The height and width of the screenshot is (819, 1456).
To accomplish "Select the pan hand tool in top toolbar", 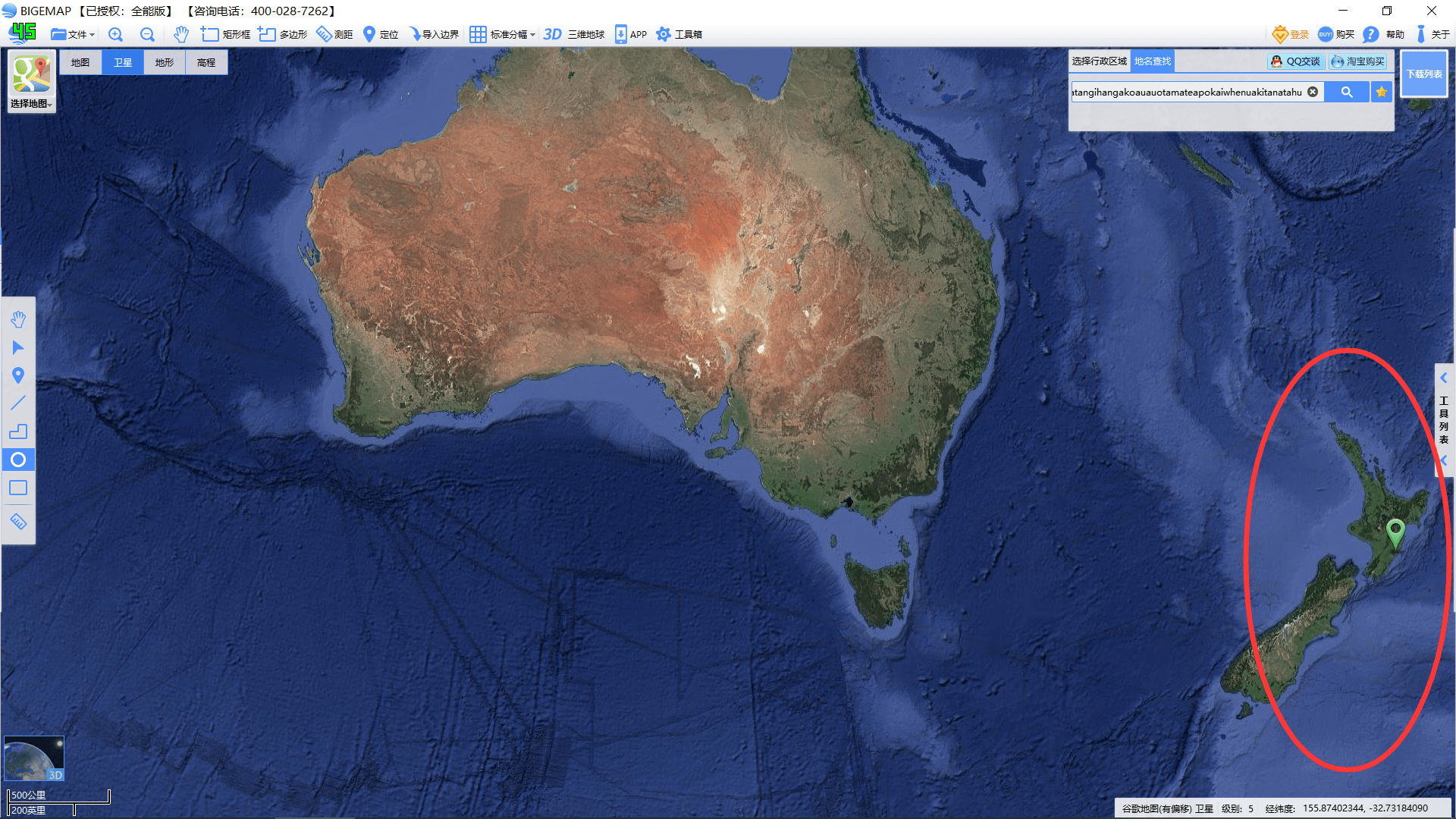I will 180,34.
